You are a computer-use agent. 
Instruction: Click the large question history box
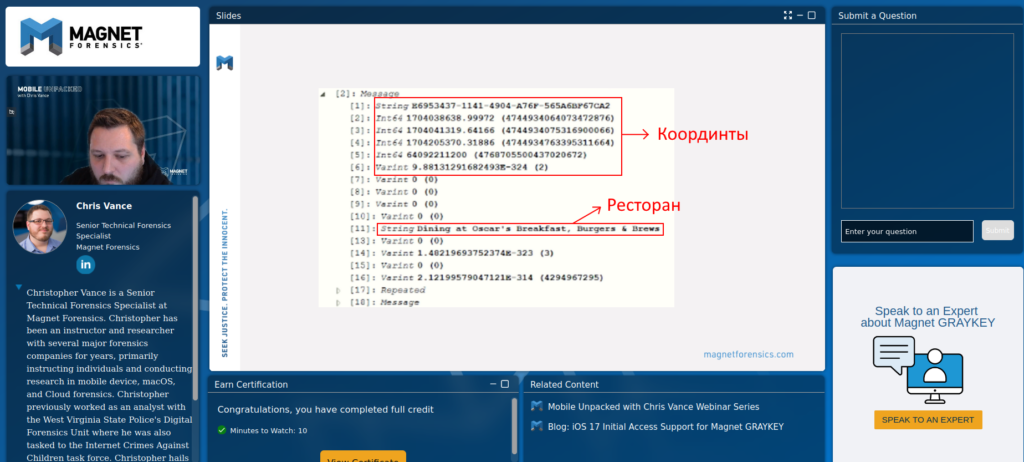[x=927, y=121]
